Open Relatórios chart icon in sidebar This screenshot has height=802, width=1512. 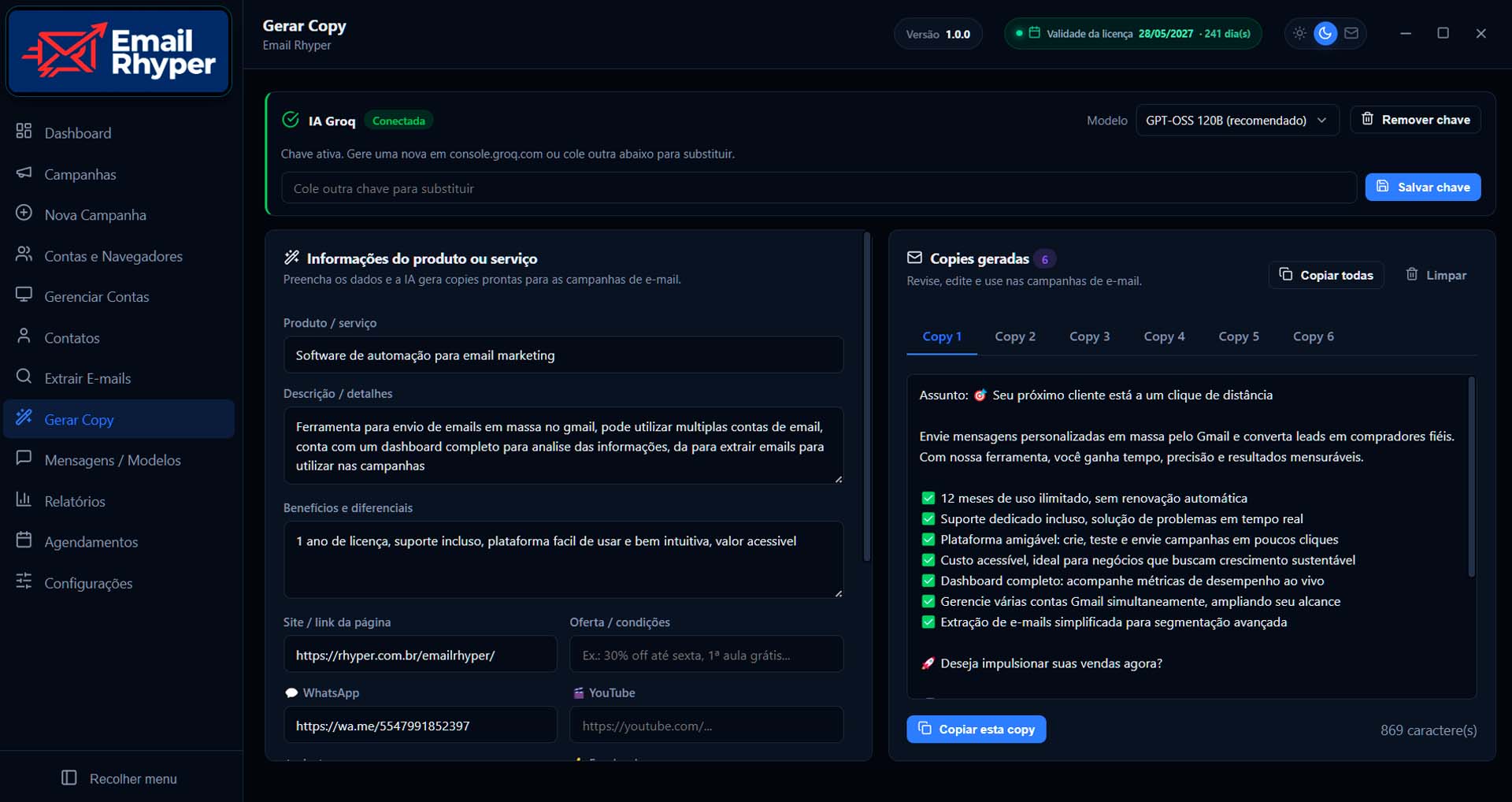(x=24, y=499)
